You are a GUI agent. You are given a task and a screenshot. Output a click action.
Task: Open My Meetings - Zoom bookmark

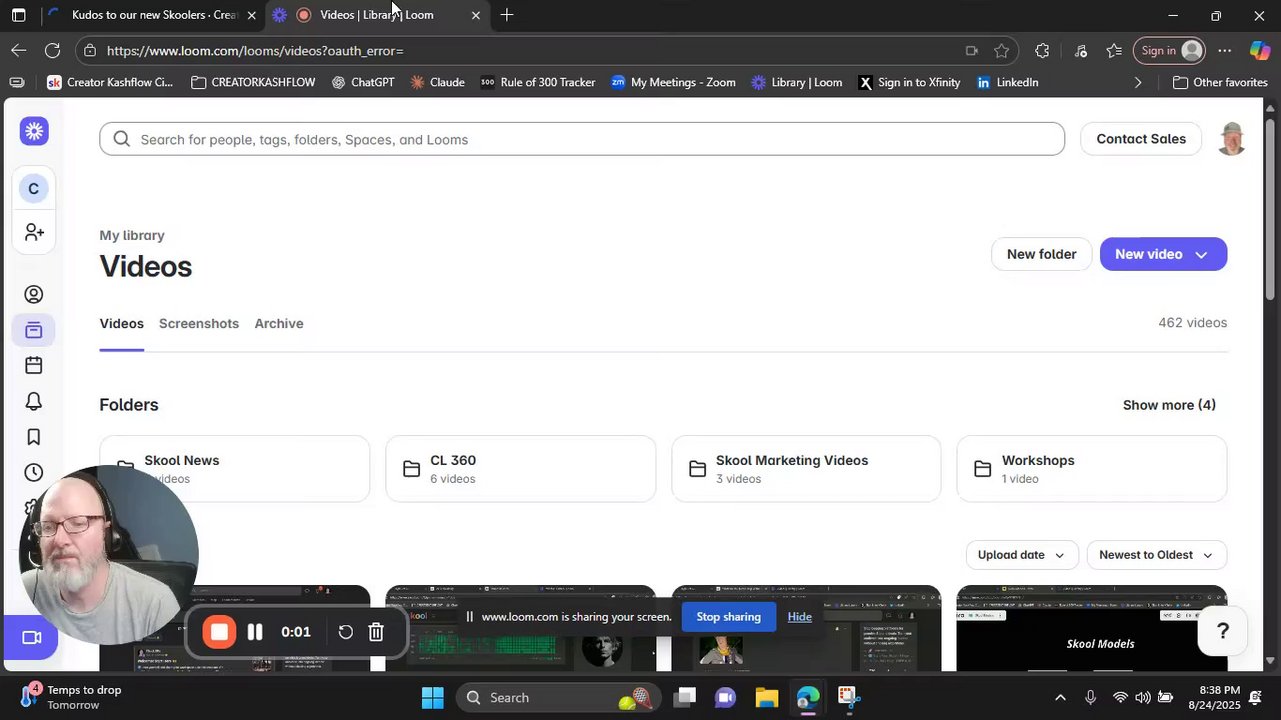(673, 83)
